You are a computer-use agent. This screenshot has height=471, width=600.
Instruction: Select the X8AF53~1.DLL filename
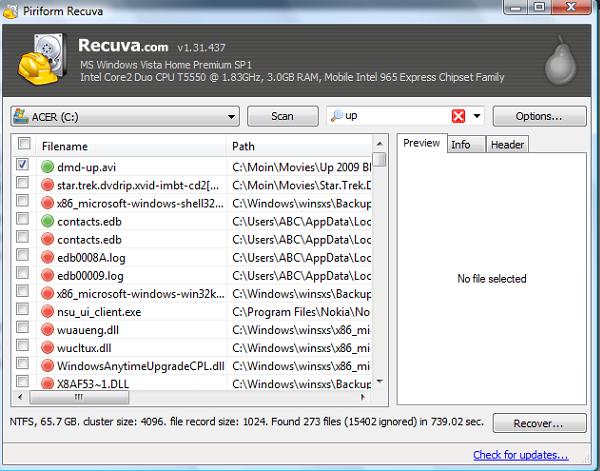93,384
